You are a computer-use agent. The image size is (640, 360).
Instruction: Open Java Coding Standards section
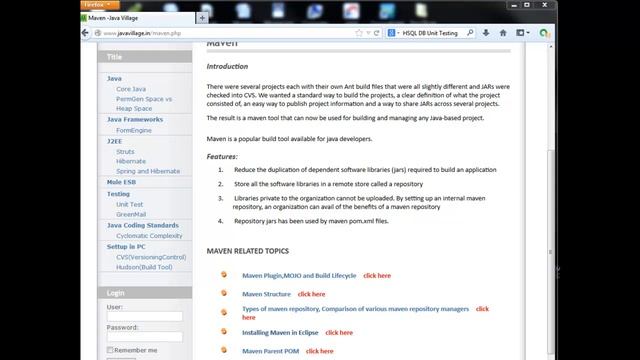tap(142, 225)
